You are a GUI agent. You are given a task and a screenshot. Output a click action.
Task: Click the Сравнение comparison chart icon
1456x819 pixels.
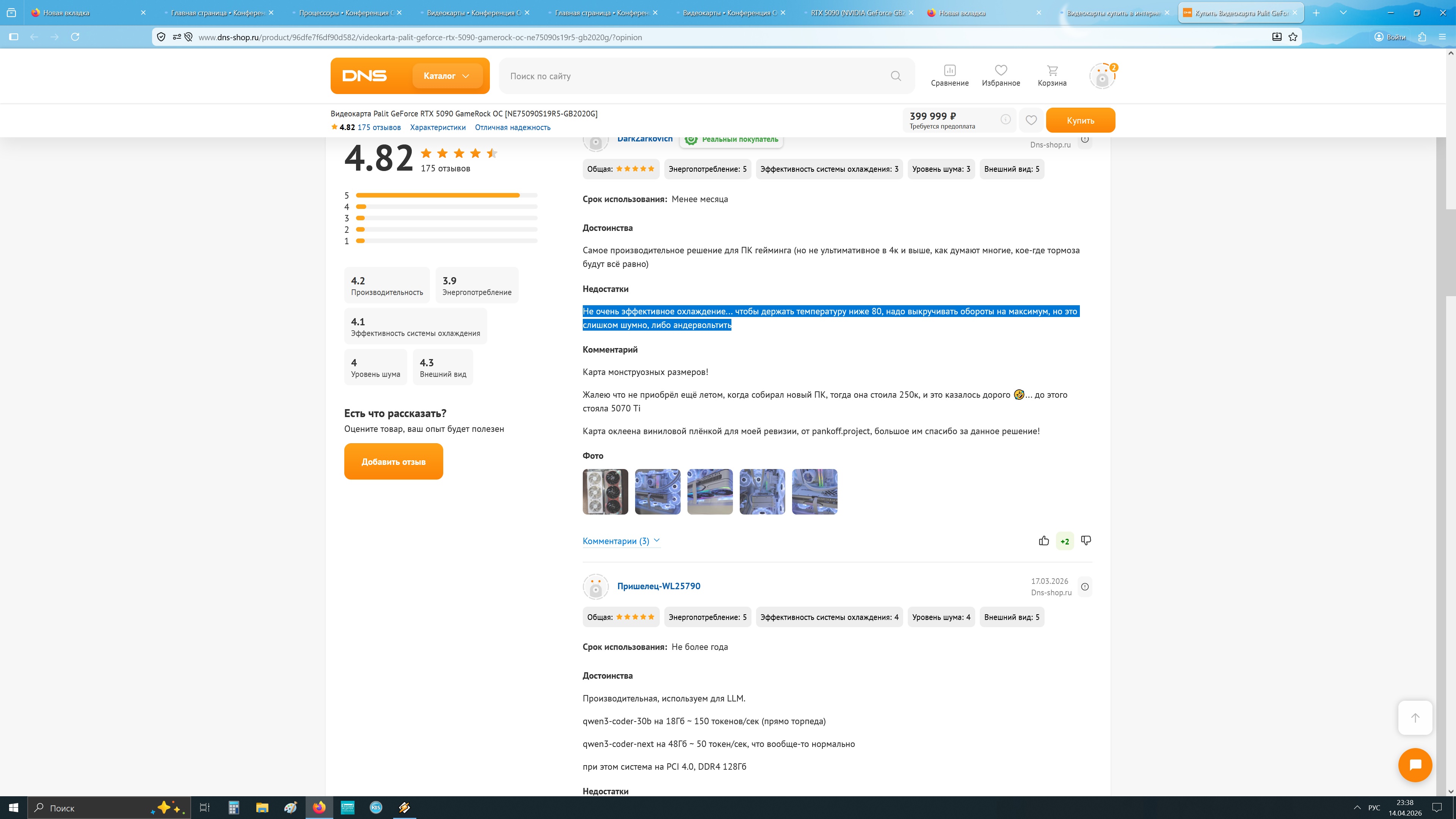click(949, 71)
